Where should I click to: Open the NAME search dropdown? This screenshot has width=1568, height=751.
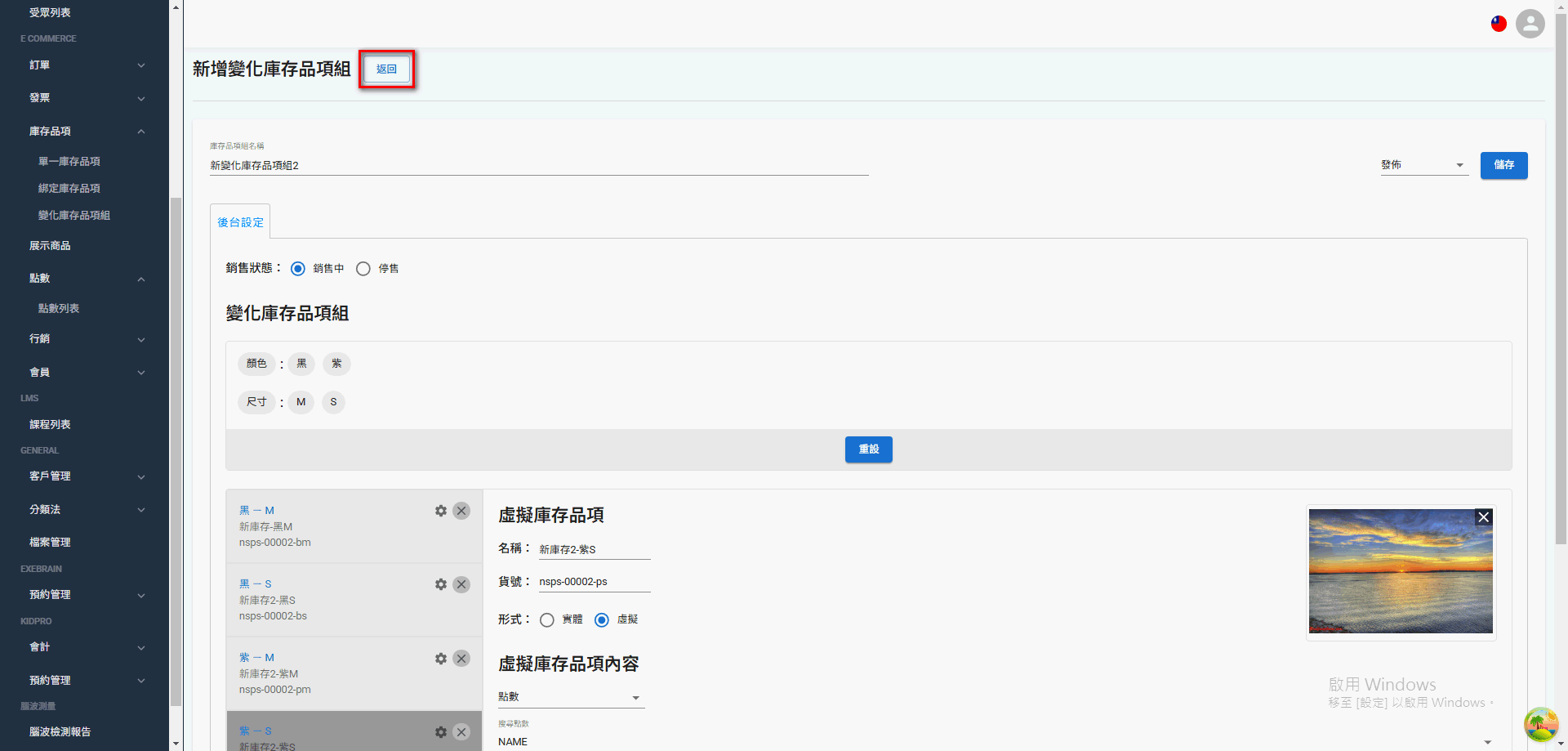(x=996, y=742)
